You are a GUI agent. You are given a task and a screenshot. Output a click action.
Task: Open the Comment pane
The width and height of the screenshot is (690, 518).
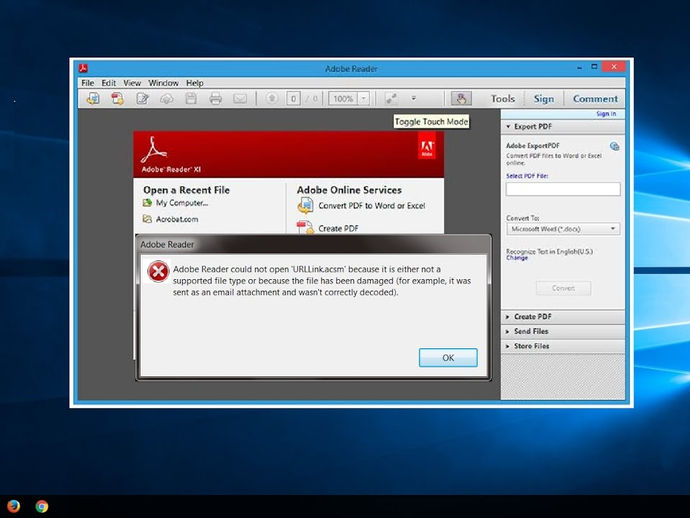595,99
